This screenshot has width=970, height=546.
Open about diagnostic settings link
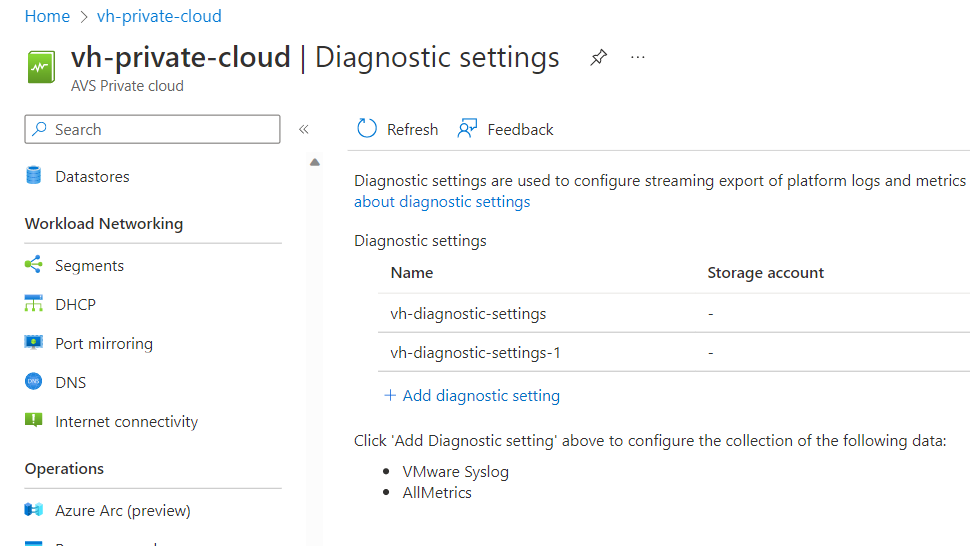click(442, 202)
